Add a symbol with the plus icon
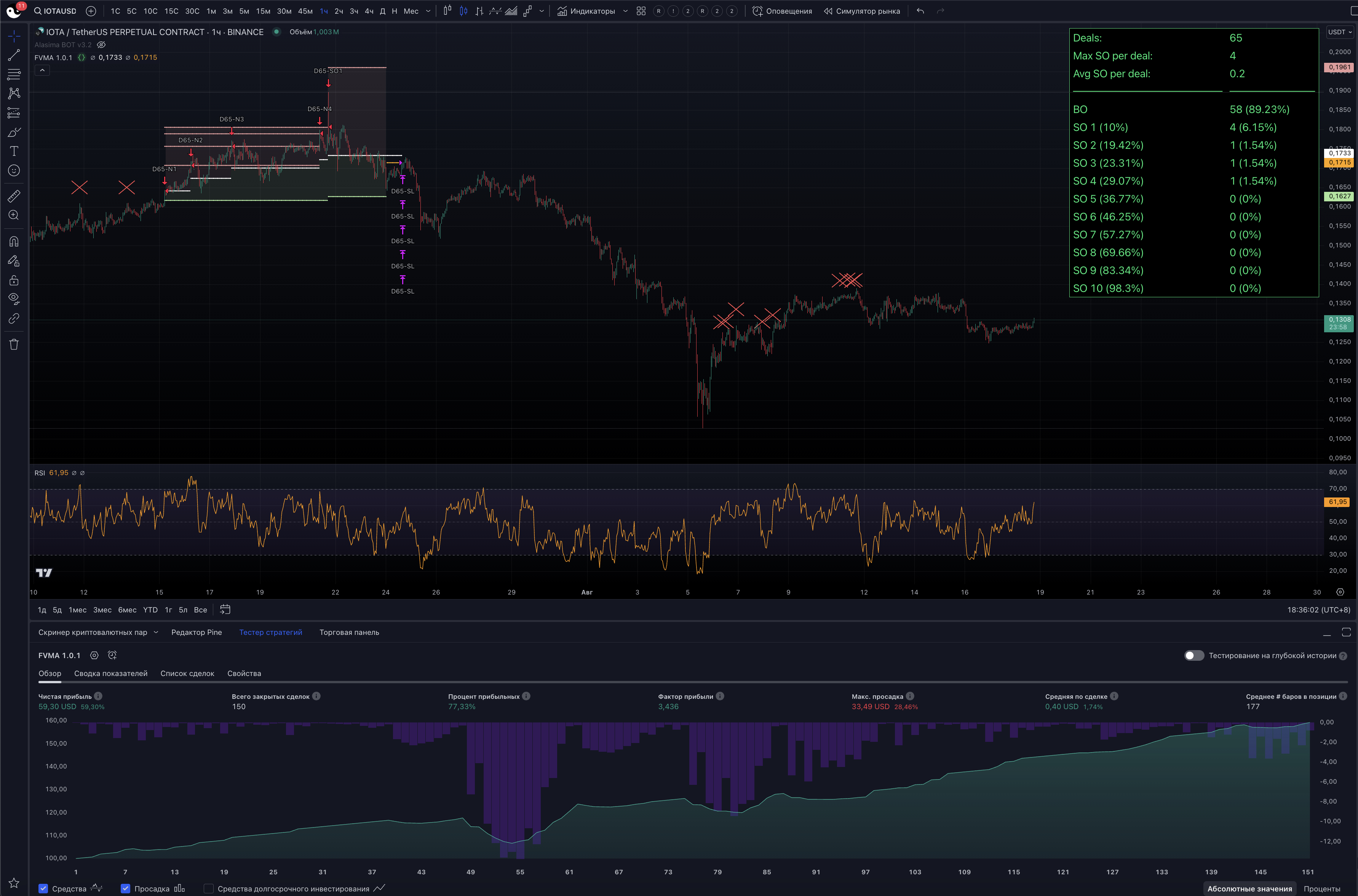Image resolution: width=1358 pixels, height=896 pixels. (91, 11)
